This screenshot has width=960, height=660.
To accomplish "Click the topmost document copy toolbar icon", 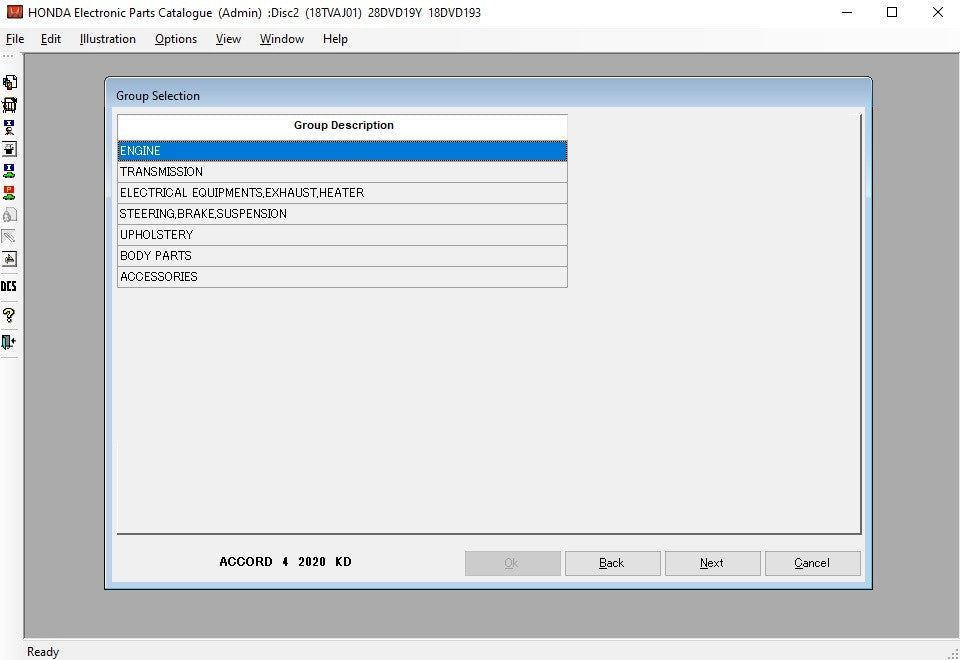I will [x=9, y=82].
